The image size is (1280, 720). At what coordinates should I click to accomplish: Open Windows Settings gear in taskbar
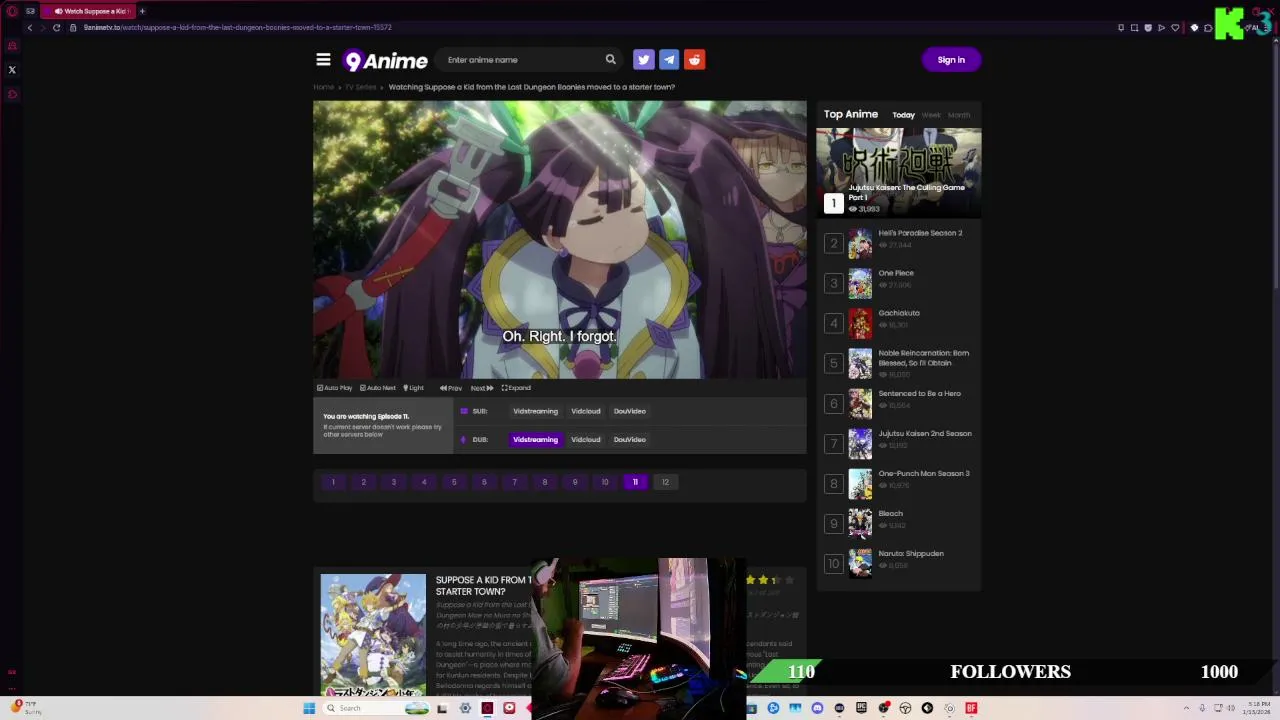tap(465, 708)
